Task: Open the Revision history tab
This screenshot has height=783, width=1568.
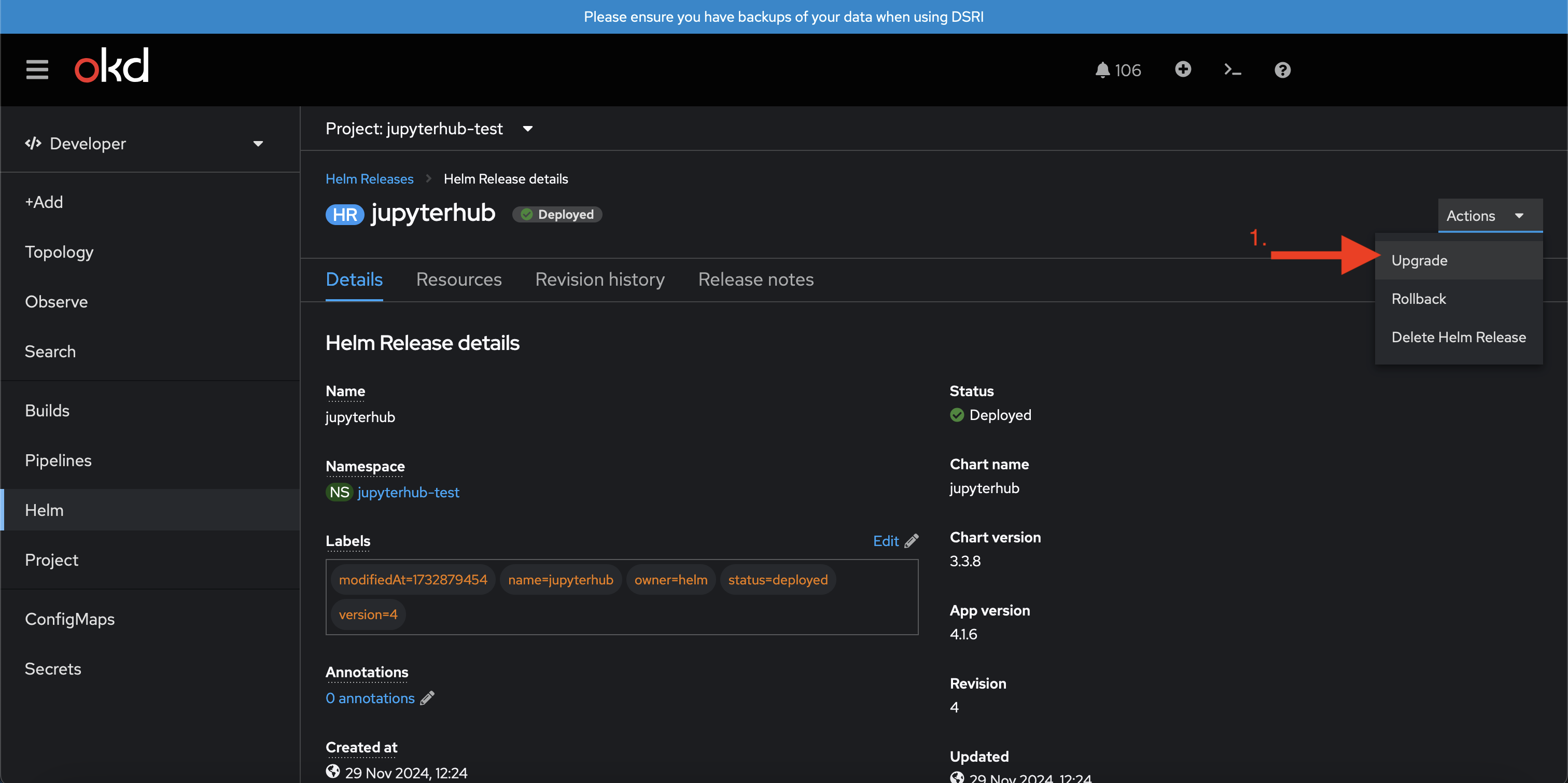Action: (x=599, y=279)
